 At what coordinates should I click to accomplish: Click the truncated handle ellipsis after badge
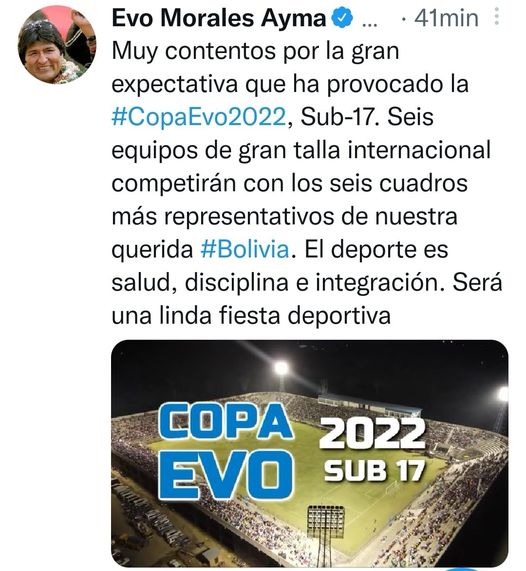coord(370,24)
